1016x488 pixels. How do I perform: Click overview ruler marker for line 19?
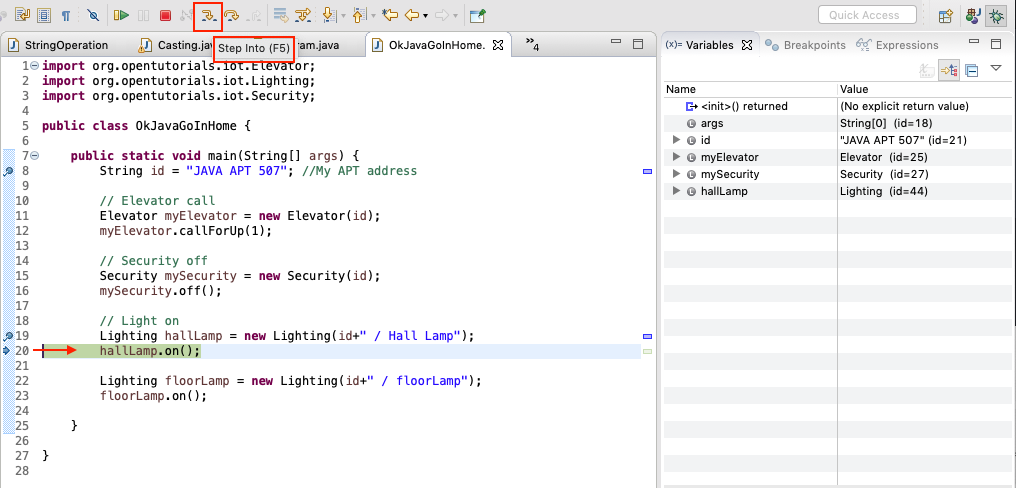pos(647,336)
